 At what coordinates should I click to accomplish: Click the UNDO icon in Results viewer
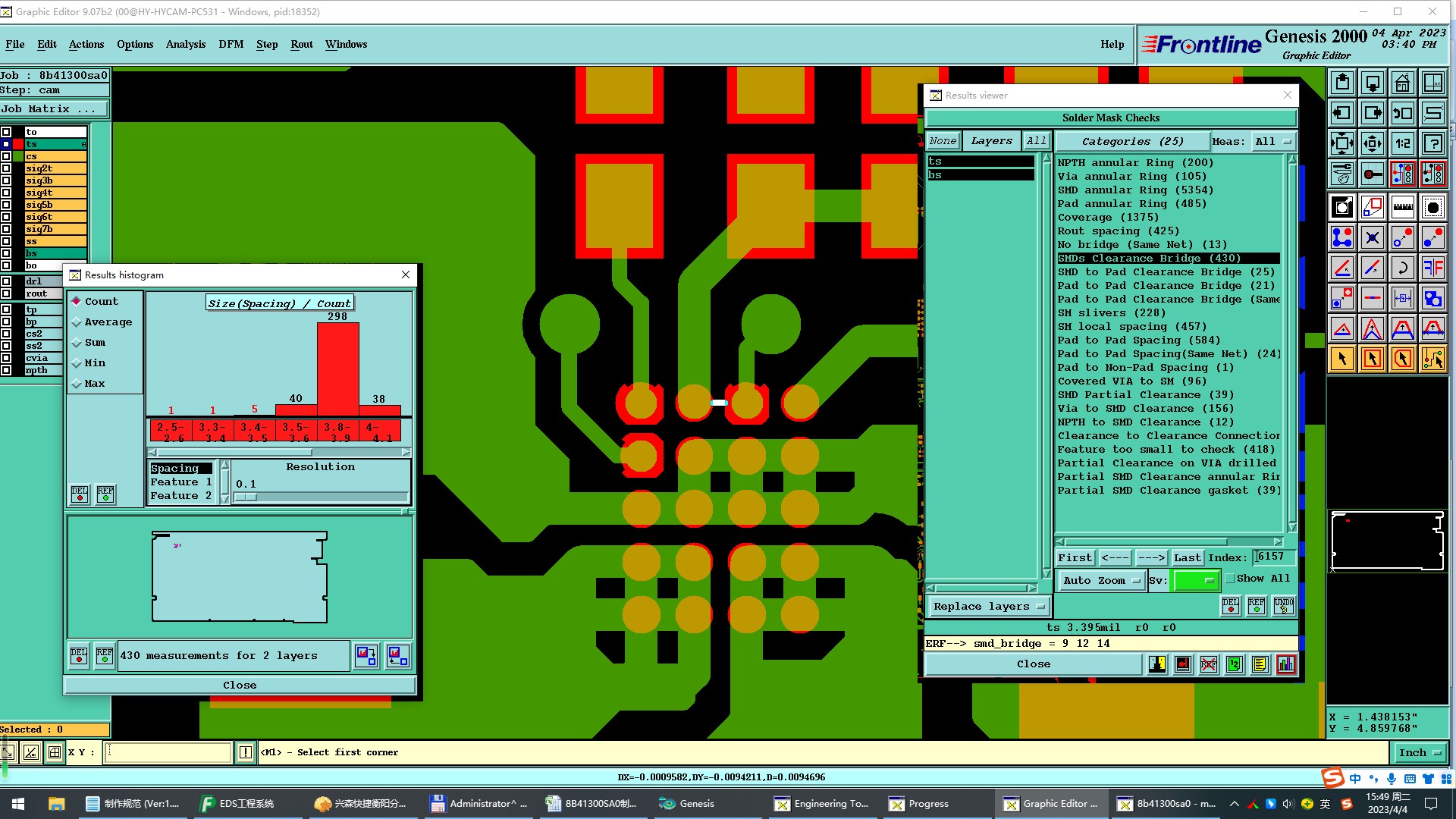[x=1283, y=605]
